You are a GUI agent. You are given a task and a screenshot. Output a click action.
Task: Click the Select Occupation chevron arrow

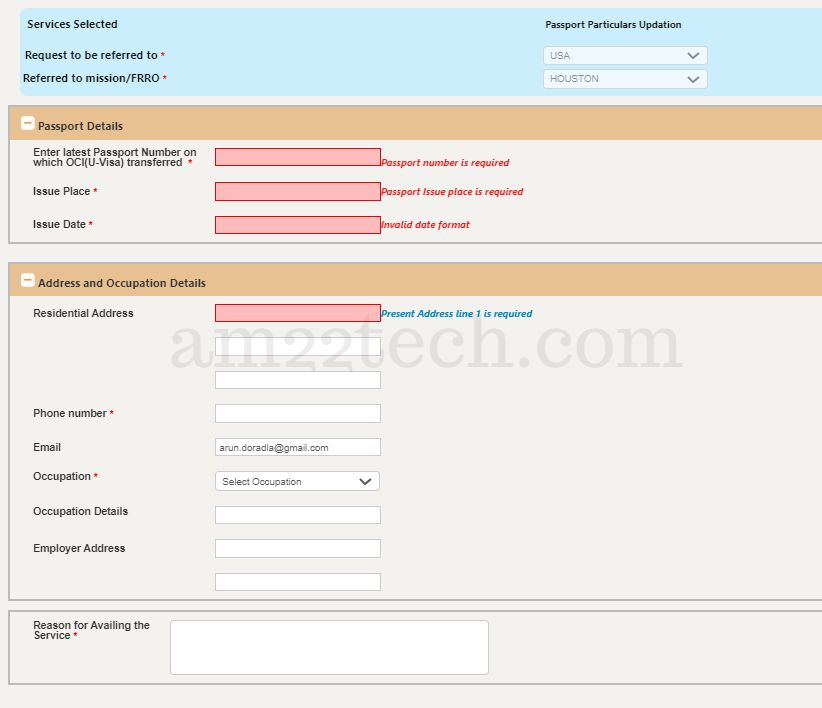pyautogui.click(x=364, y=481)
